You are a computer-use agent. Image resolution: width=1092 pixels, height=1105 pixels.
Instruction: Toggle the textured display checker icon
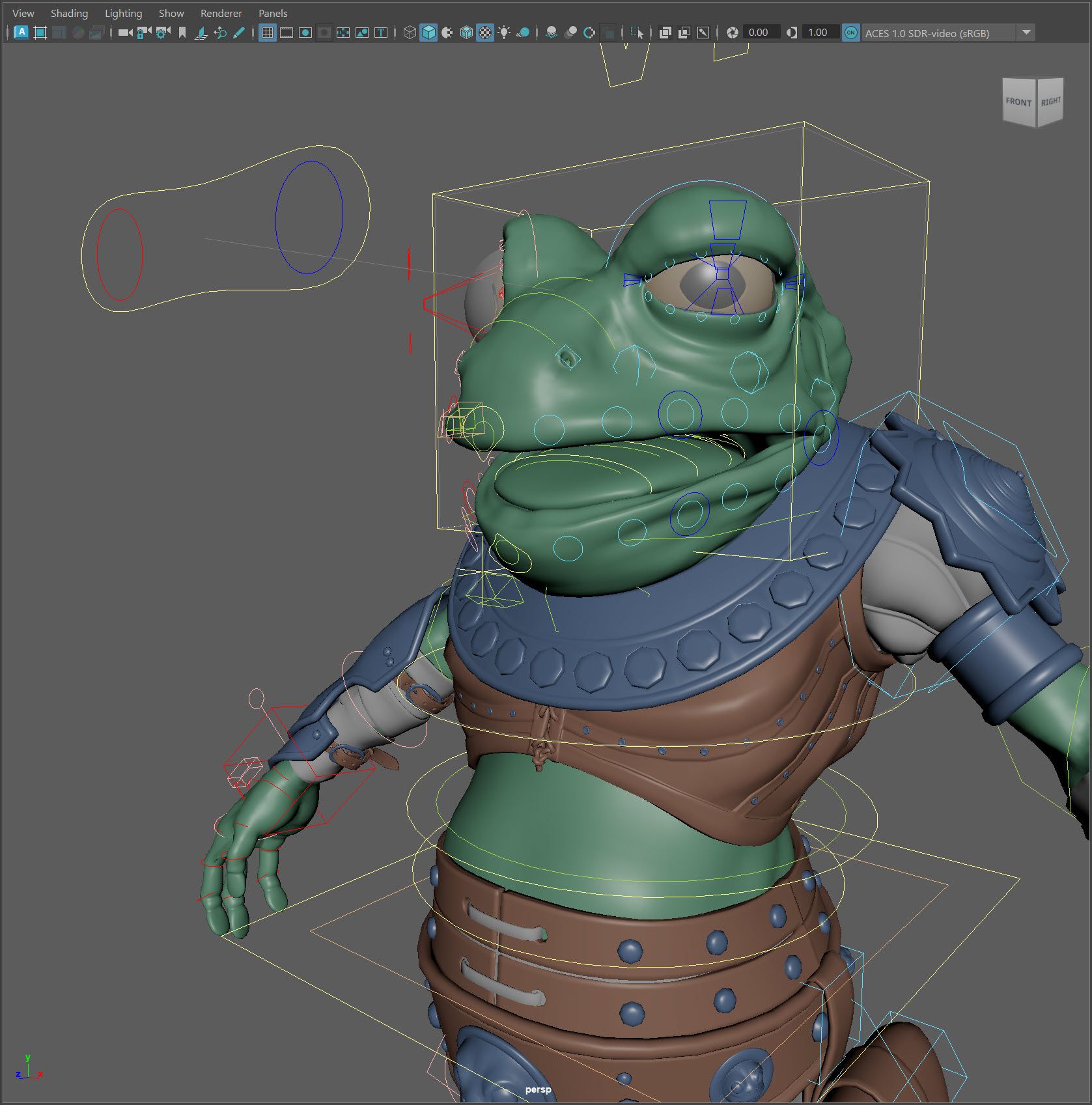click(x=485, y=33)
